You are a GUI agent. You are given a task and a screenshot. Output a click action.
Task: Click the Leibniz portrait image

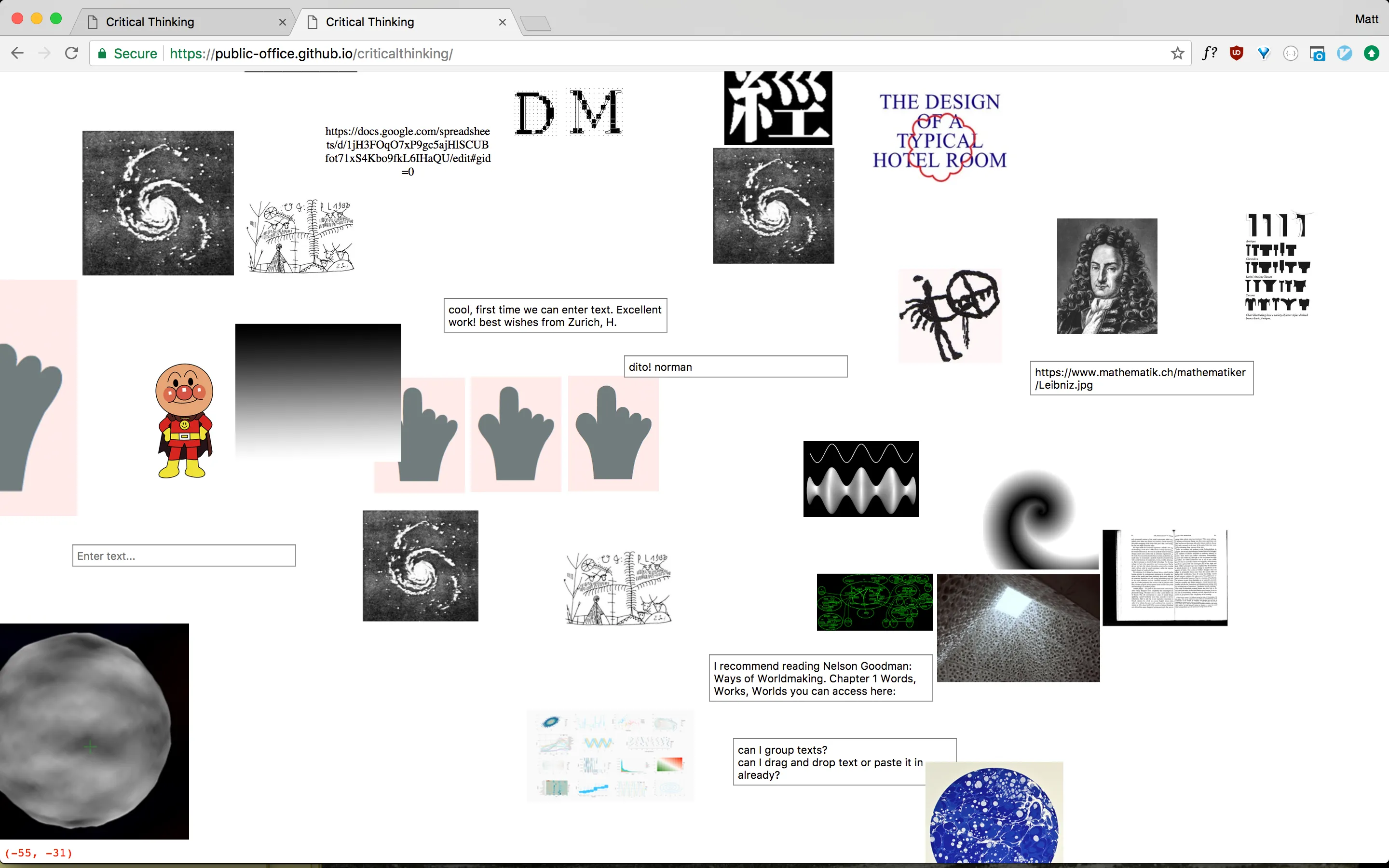1106,276
